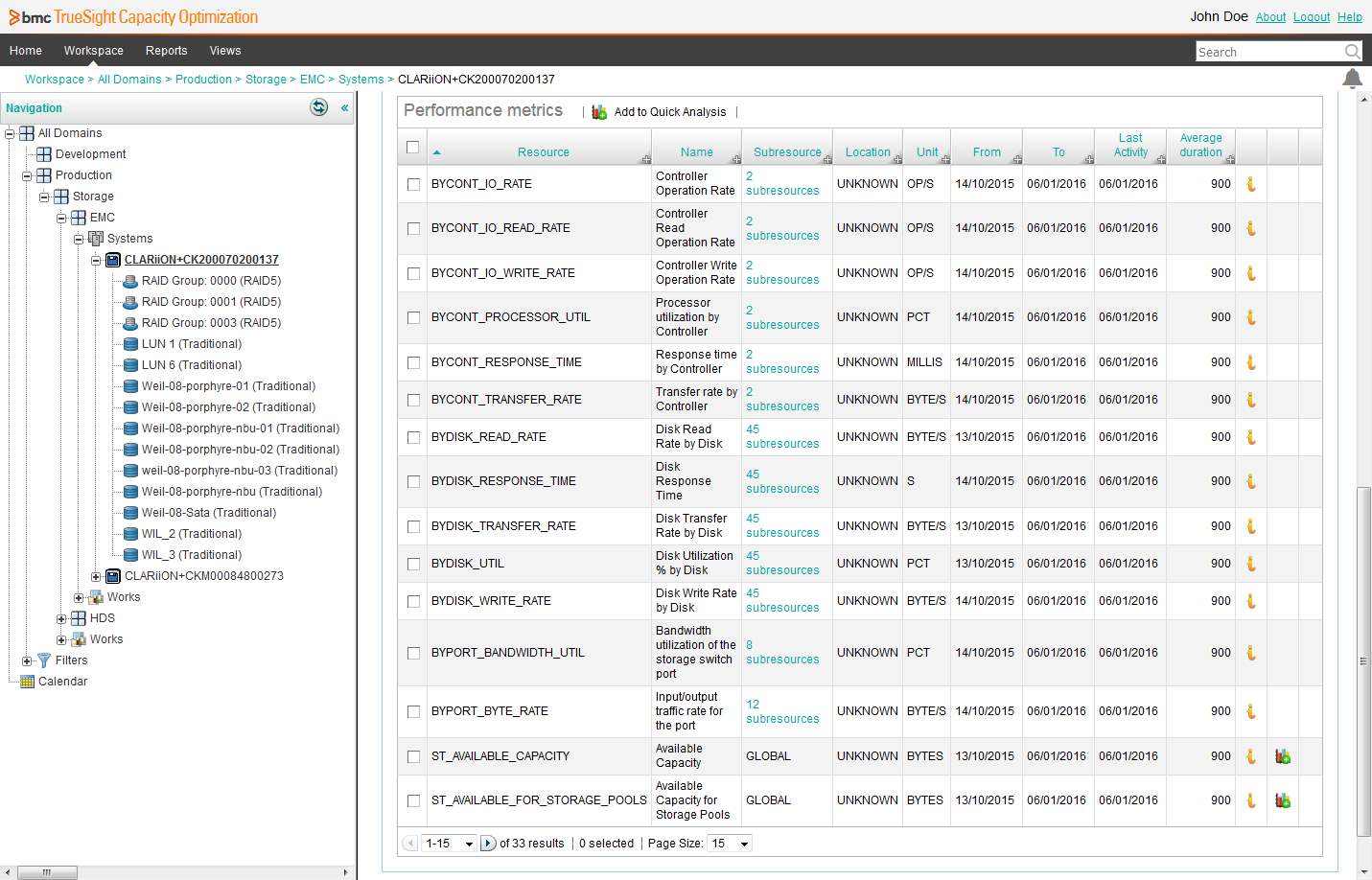Sort the table by Average duration column
1372x880 pixels.
point(1200,146)
